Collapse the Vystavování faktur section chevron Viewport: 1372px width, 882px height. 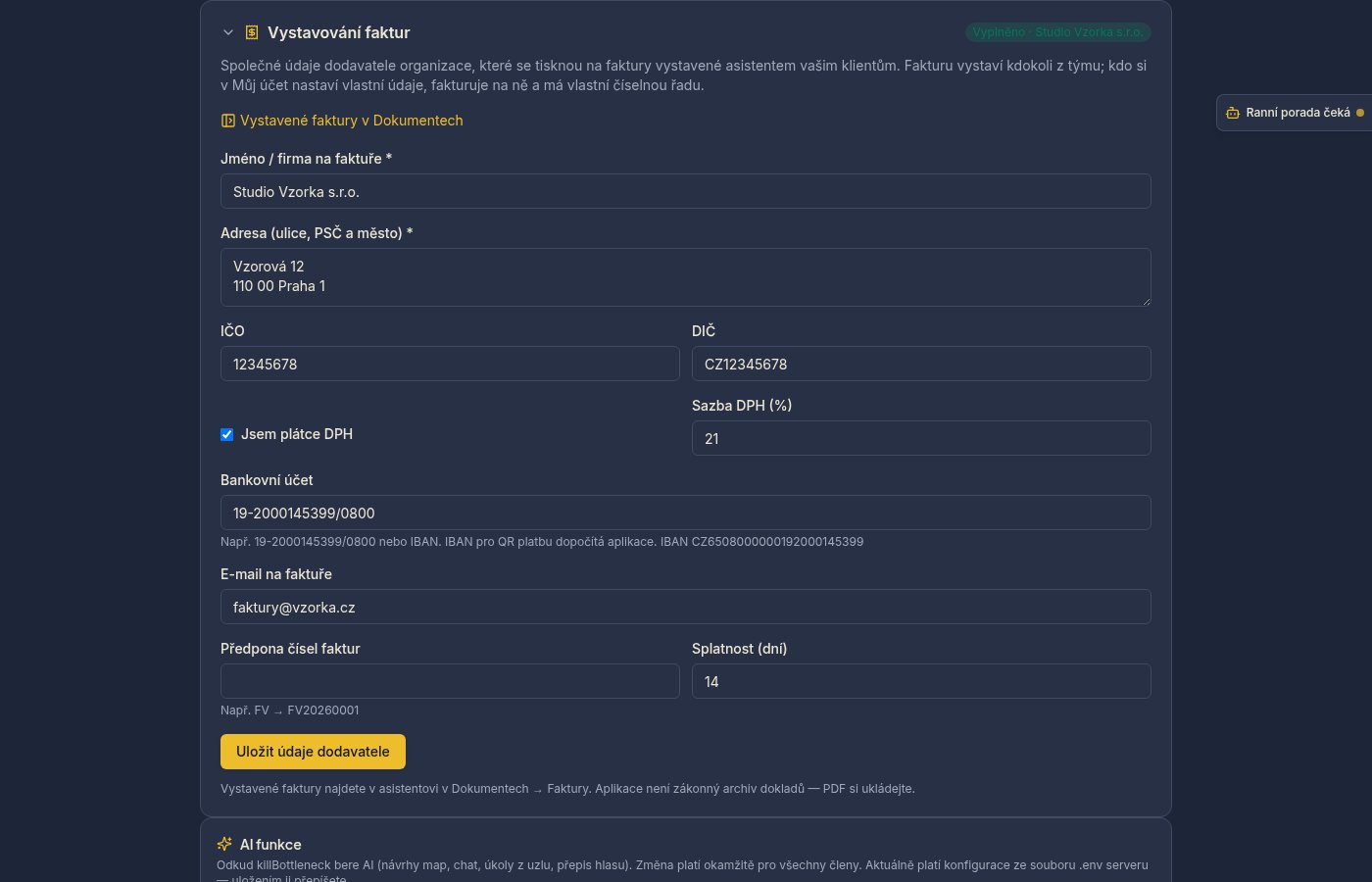[x=228, y=32]
